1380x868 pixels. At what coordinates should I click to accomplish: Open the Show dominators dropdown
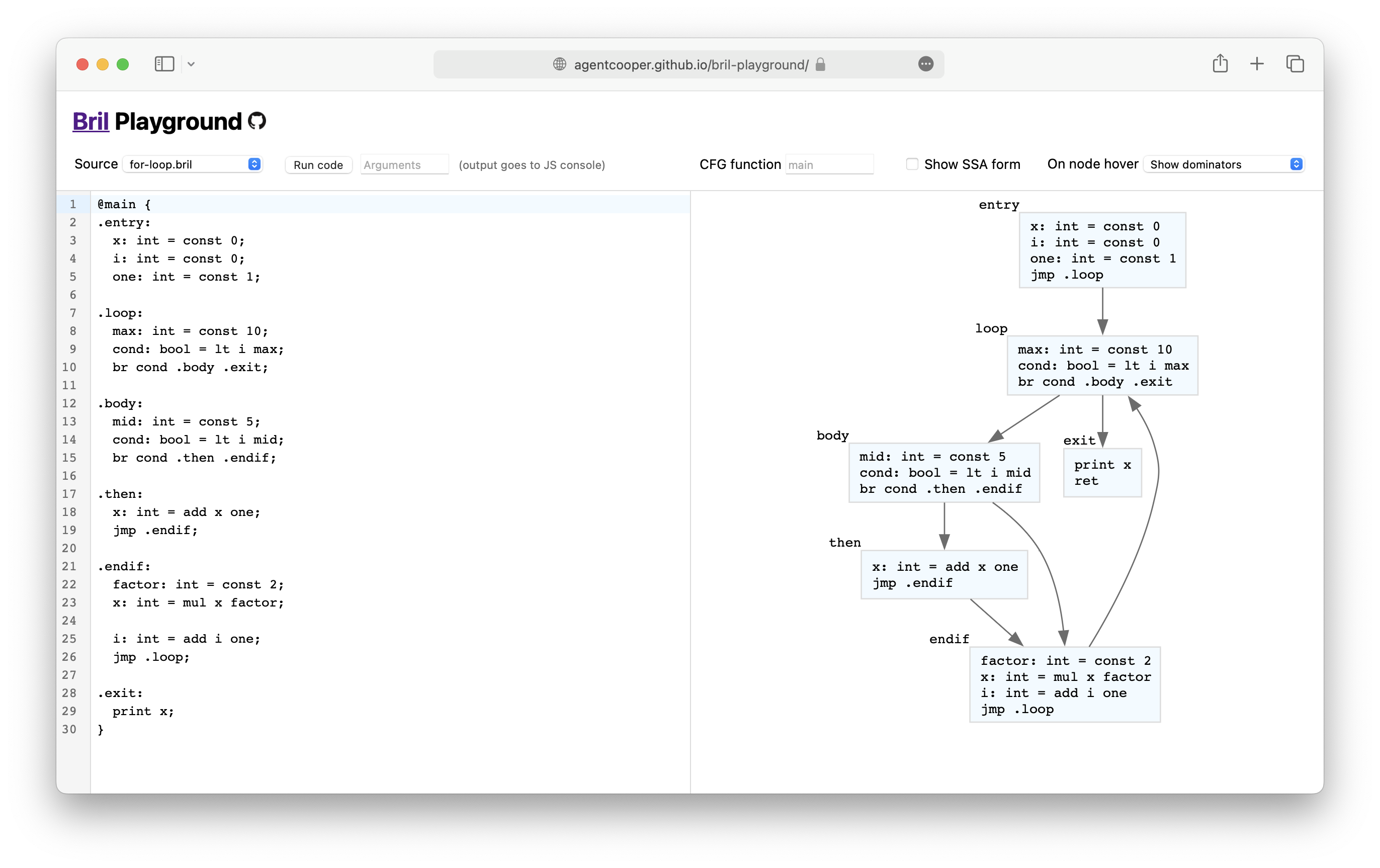coord(1224,164)
